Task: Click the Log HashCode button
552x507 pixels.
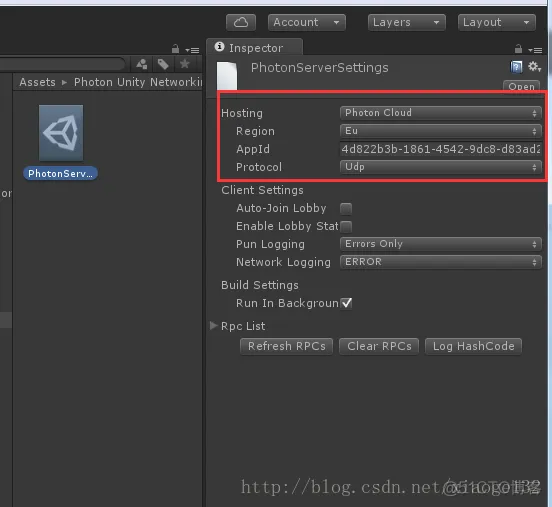Action: pos(473,346)
